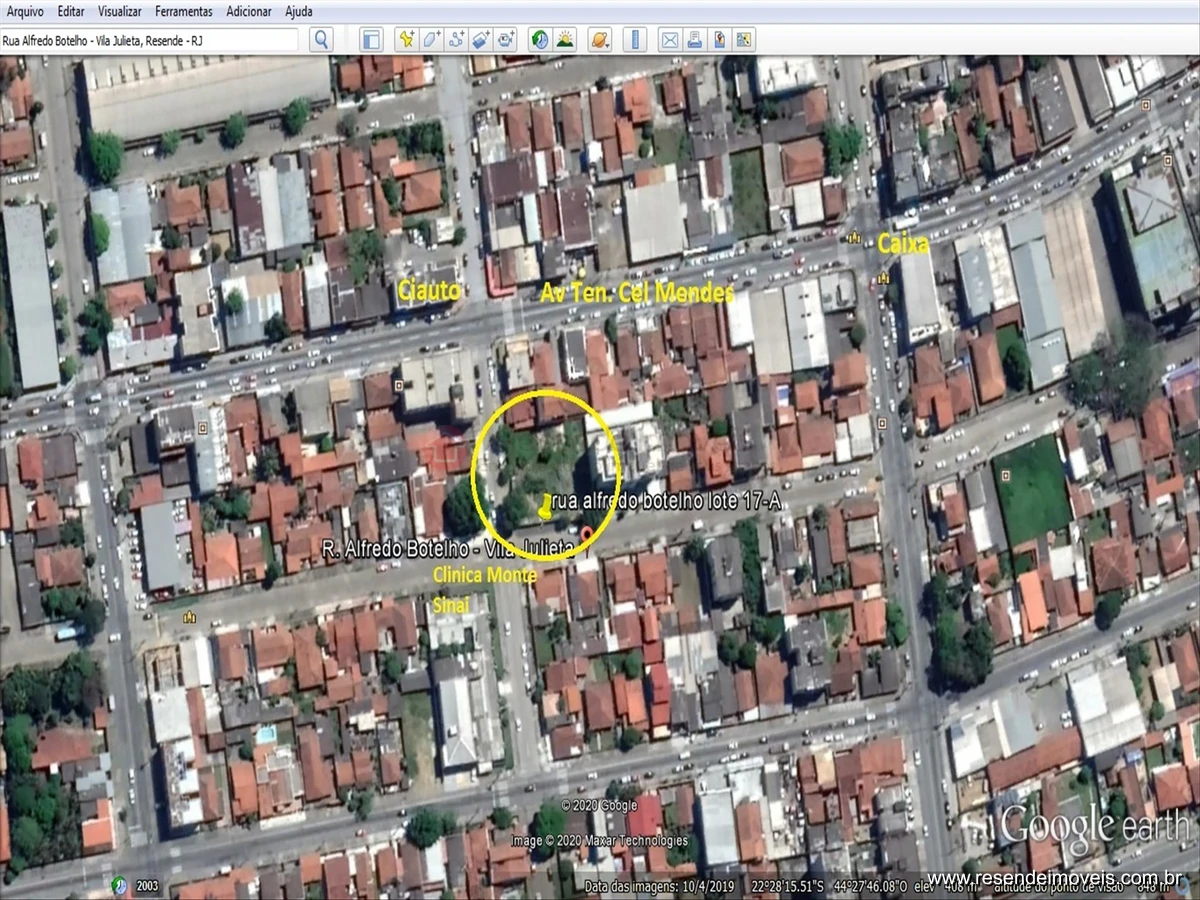Image resolution: width=1200 pixels, height=900 pixels.
Task: Click the search magnifier button
Action: [321, 40]
